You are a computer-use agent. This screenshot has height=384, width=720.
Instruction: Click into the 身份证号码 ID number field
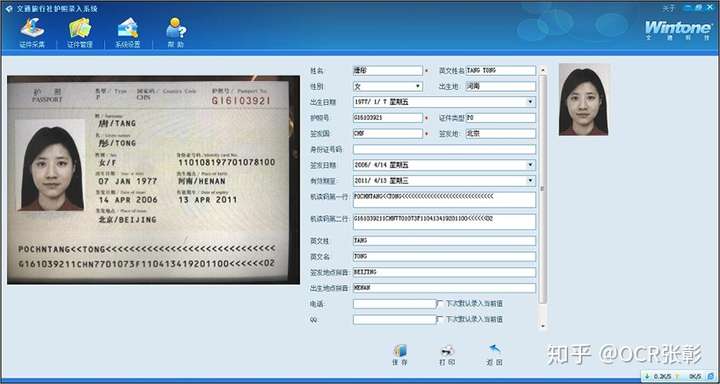point(444,149)
